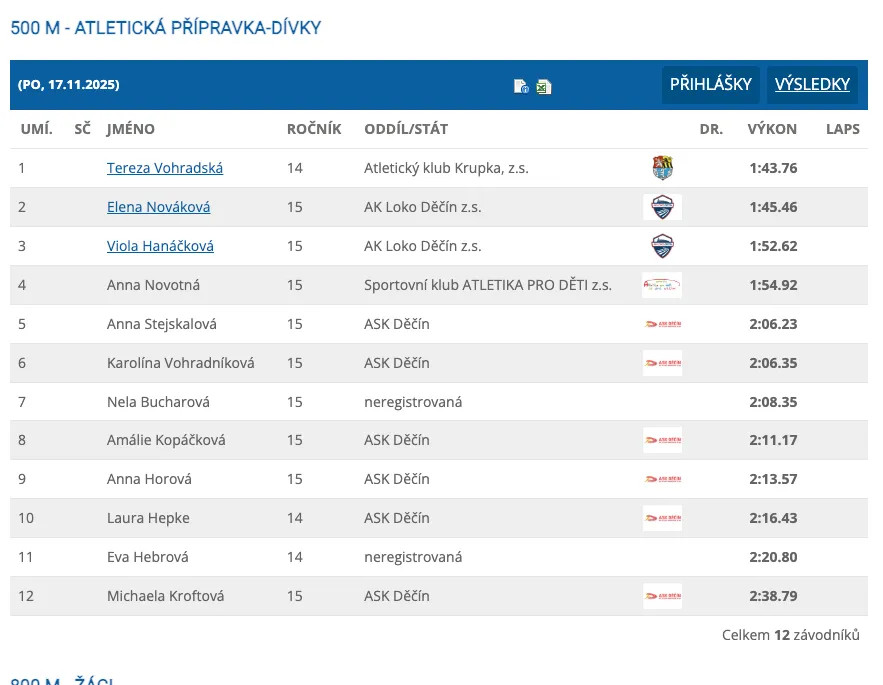The height and width of the screenshot is (685, 883).
Task: Download results via the Excel icon
Action: tap(543, 86)
